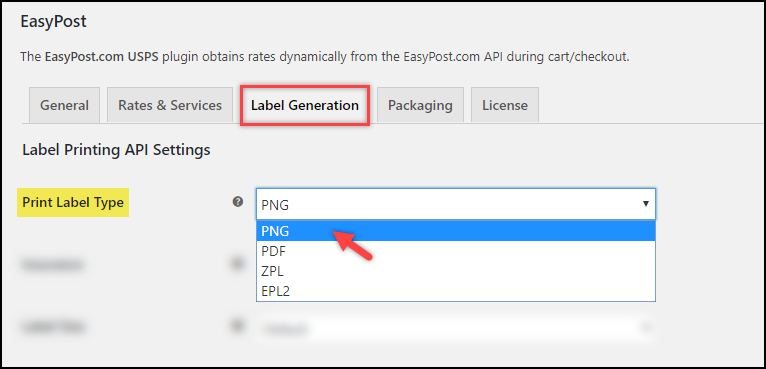The width and height of the screenshot is (766, 369).
Task: Click the blurred help icon under Print Label Type
Action: tap(238, 264)
